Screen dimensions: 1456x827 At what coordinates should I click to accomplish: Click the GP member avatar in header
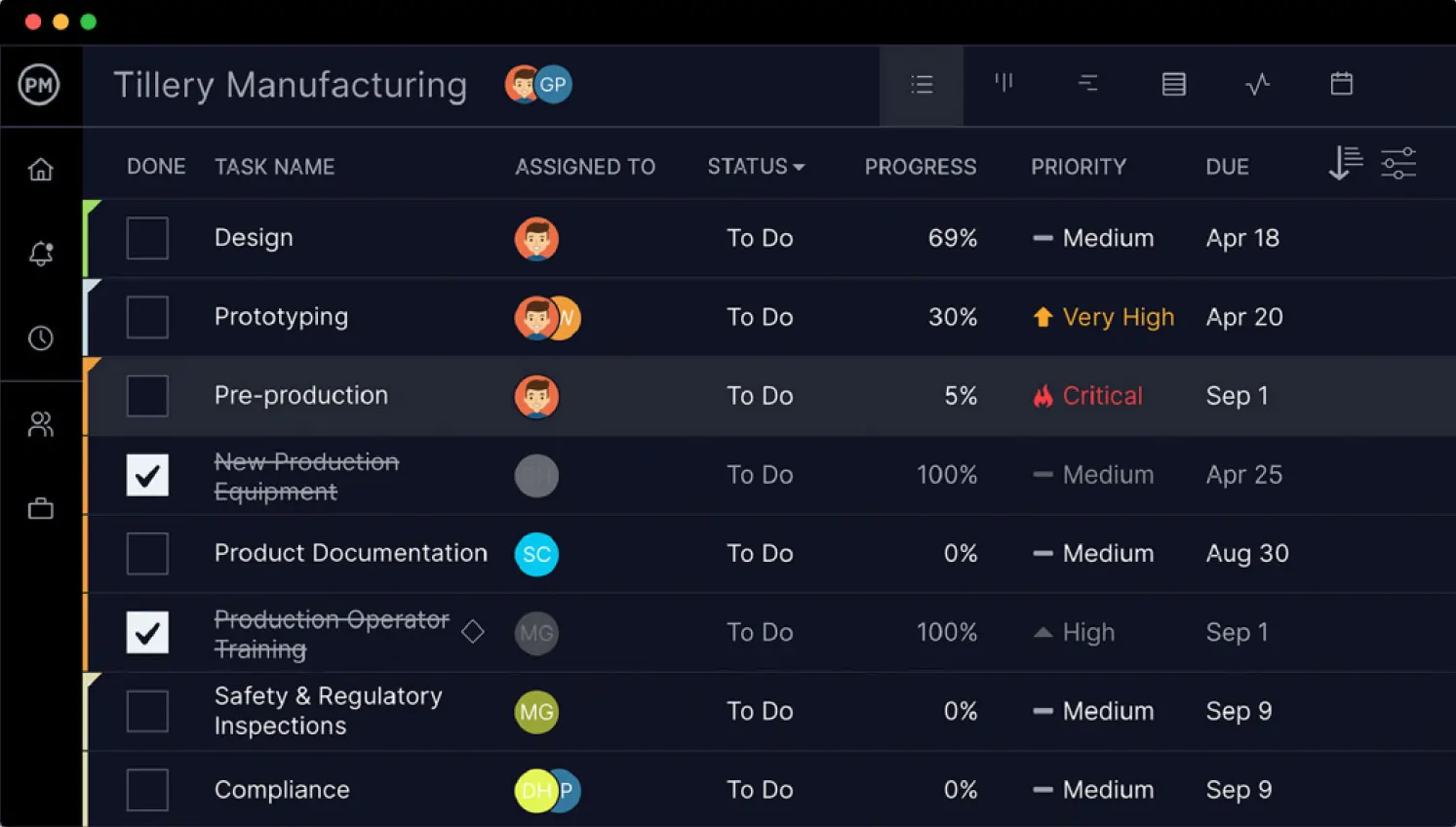coord(554,85)
